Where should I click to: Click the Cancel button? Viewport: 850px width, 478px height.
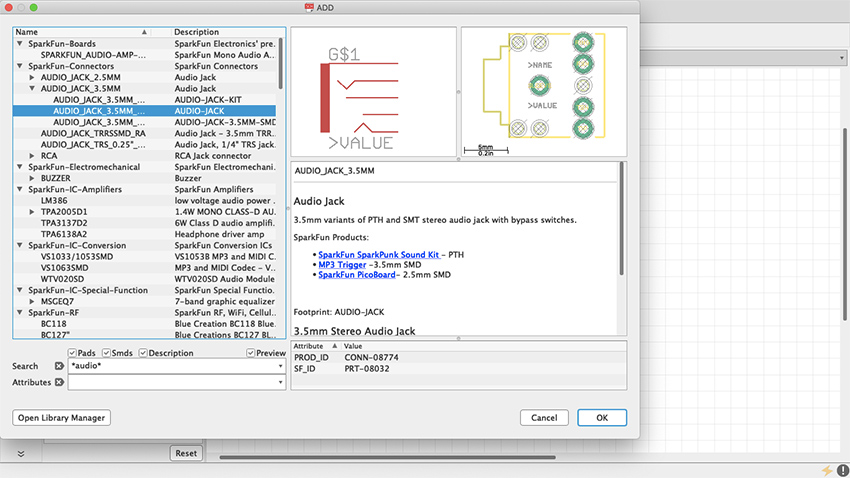(544, 417)
